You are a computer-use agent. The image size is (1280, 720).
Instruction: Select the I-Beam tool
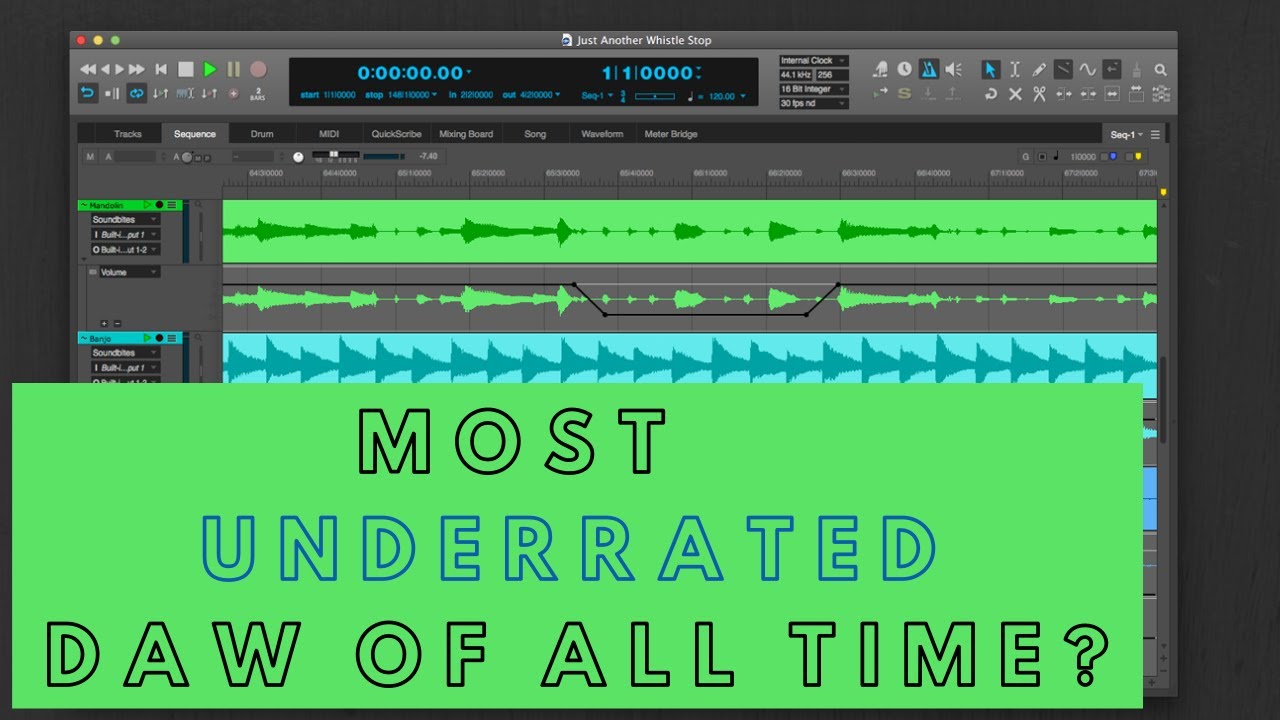pyautogui.click(x=1015, y=69)
